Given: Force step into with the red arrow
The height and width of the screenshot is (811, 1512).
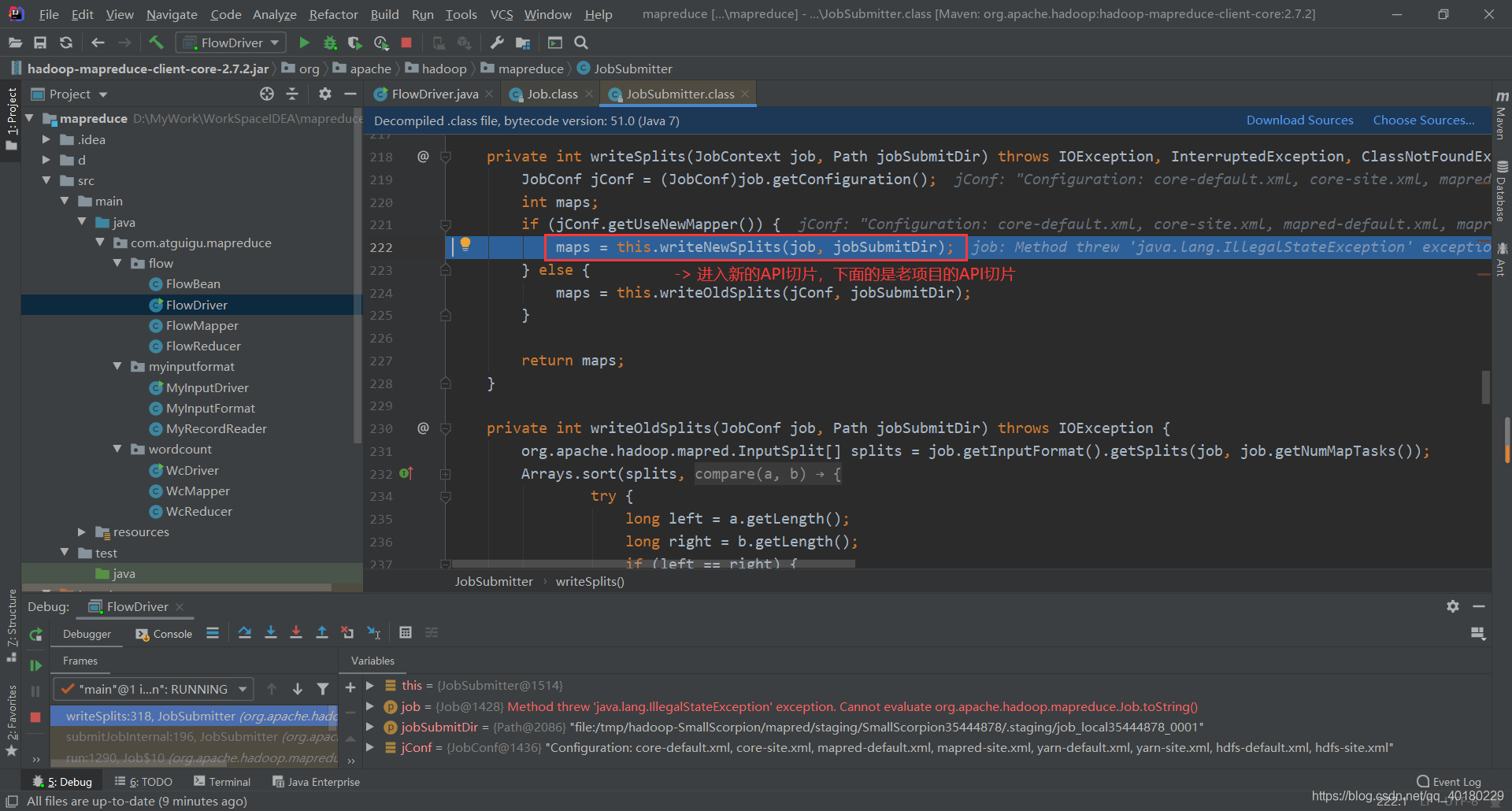Looking at the screenshot, I should coord(296,632).
